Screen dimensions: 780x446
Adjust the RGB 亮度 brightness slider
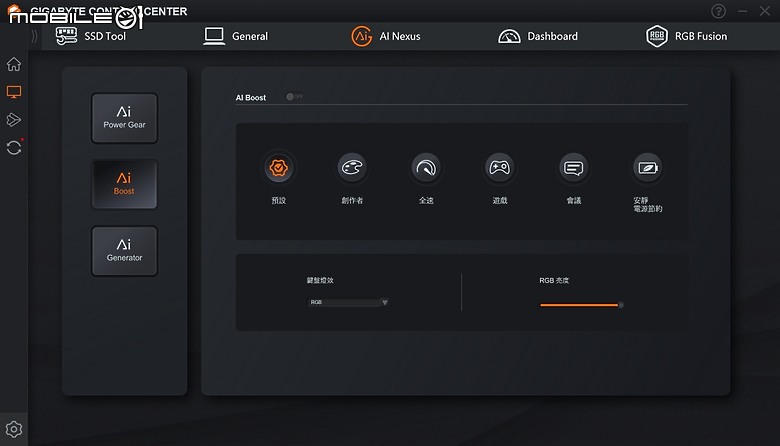[582, 305]
